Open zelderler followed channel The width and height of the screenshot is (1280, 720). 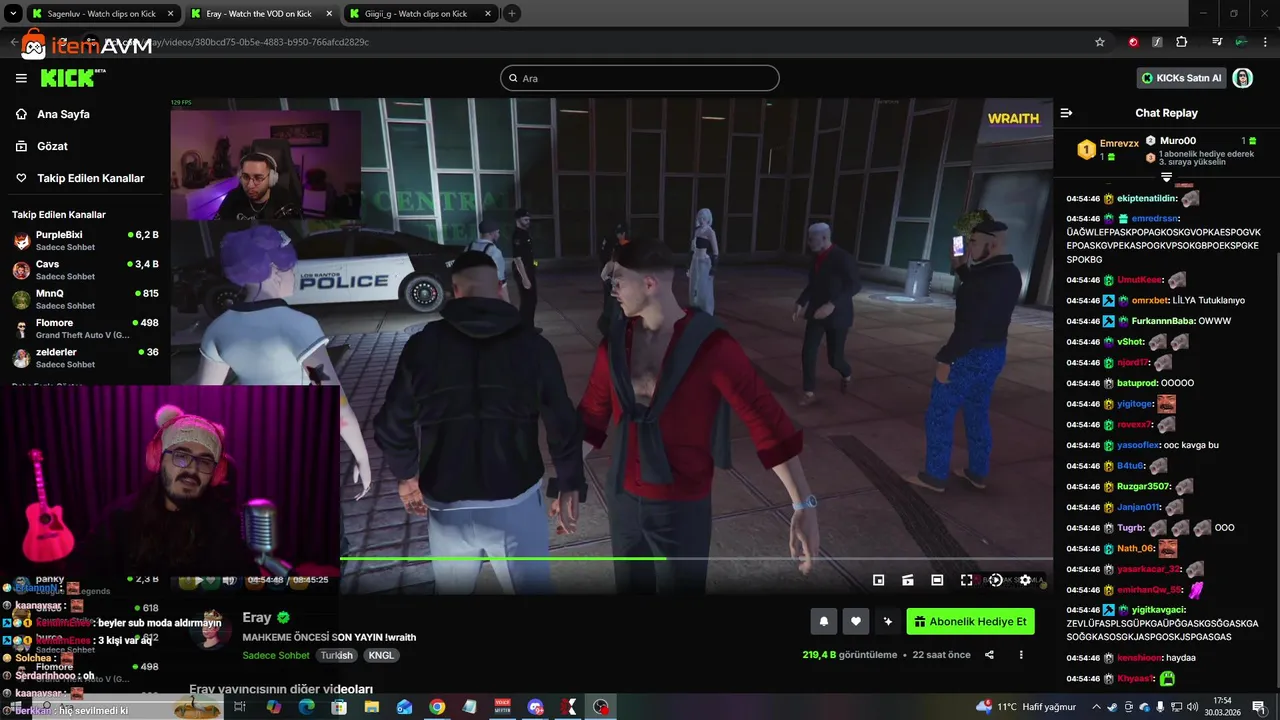click(85, 357)
